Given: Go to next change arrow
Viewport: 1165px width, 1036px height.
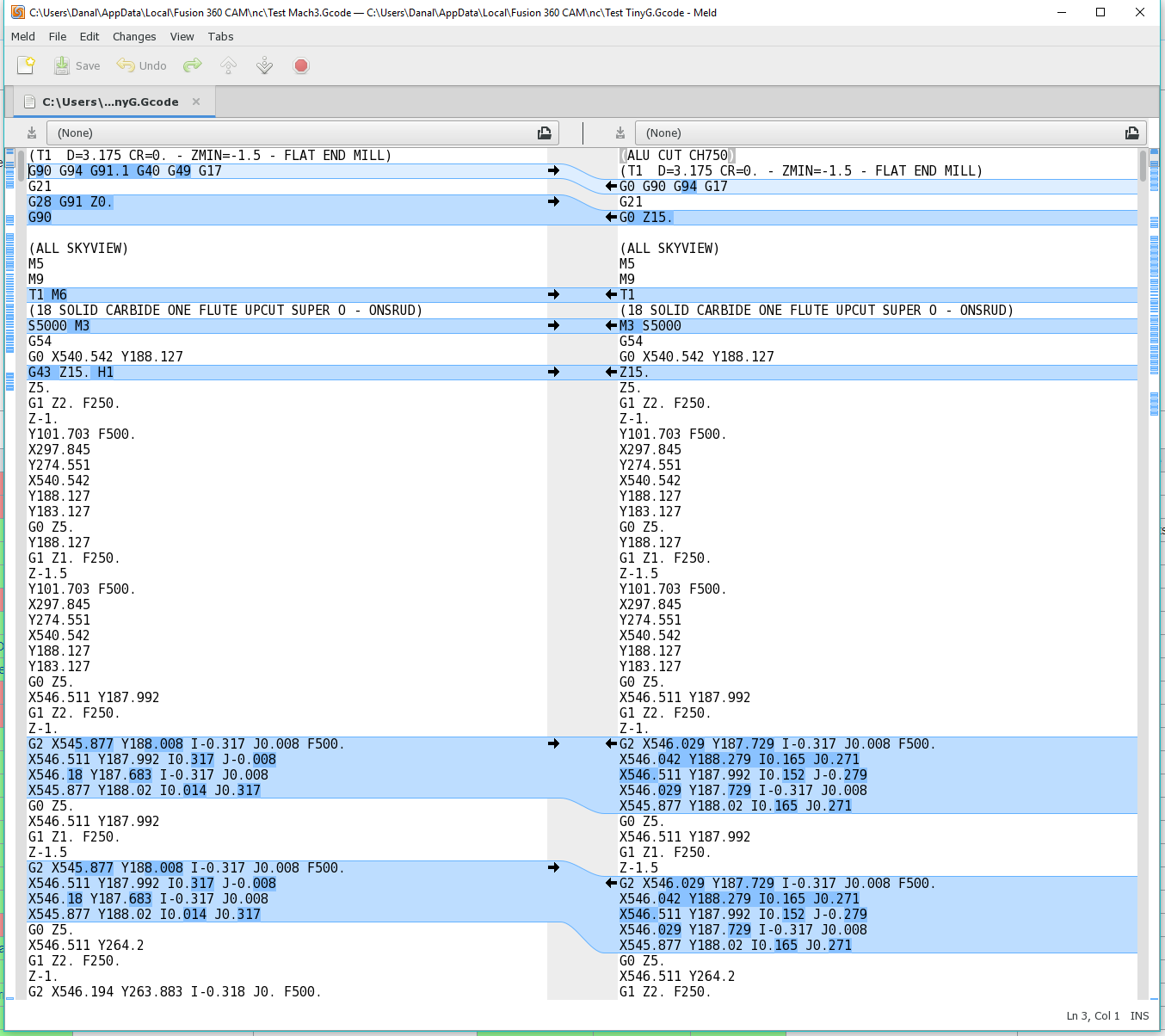Looking at the screenshot, I should pos(265,65).
